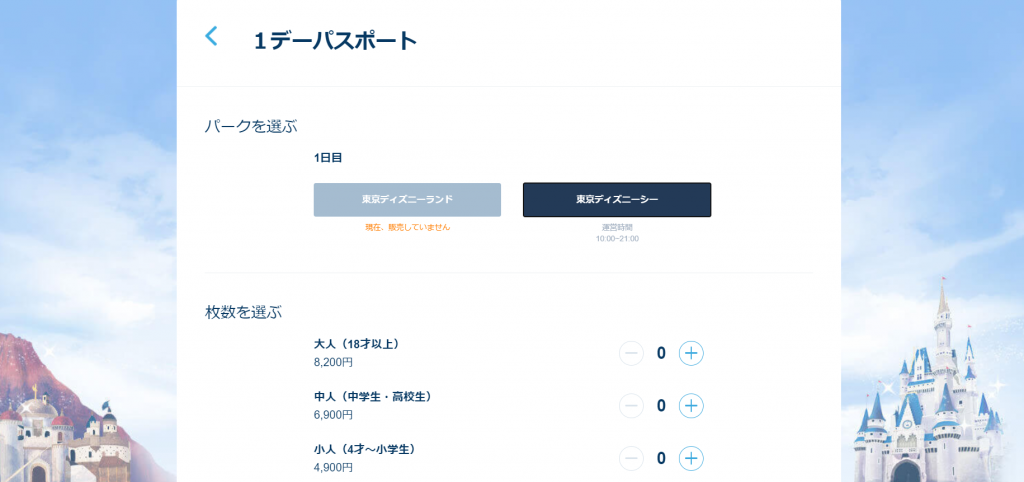Go back using the left chevron arrow

click(x=211, y=36)
